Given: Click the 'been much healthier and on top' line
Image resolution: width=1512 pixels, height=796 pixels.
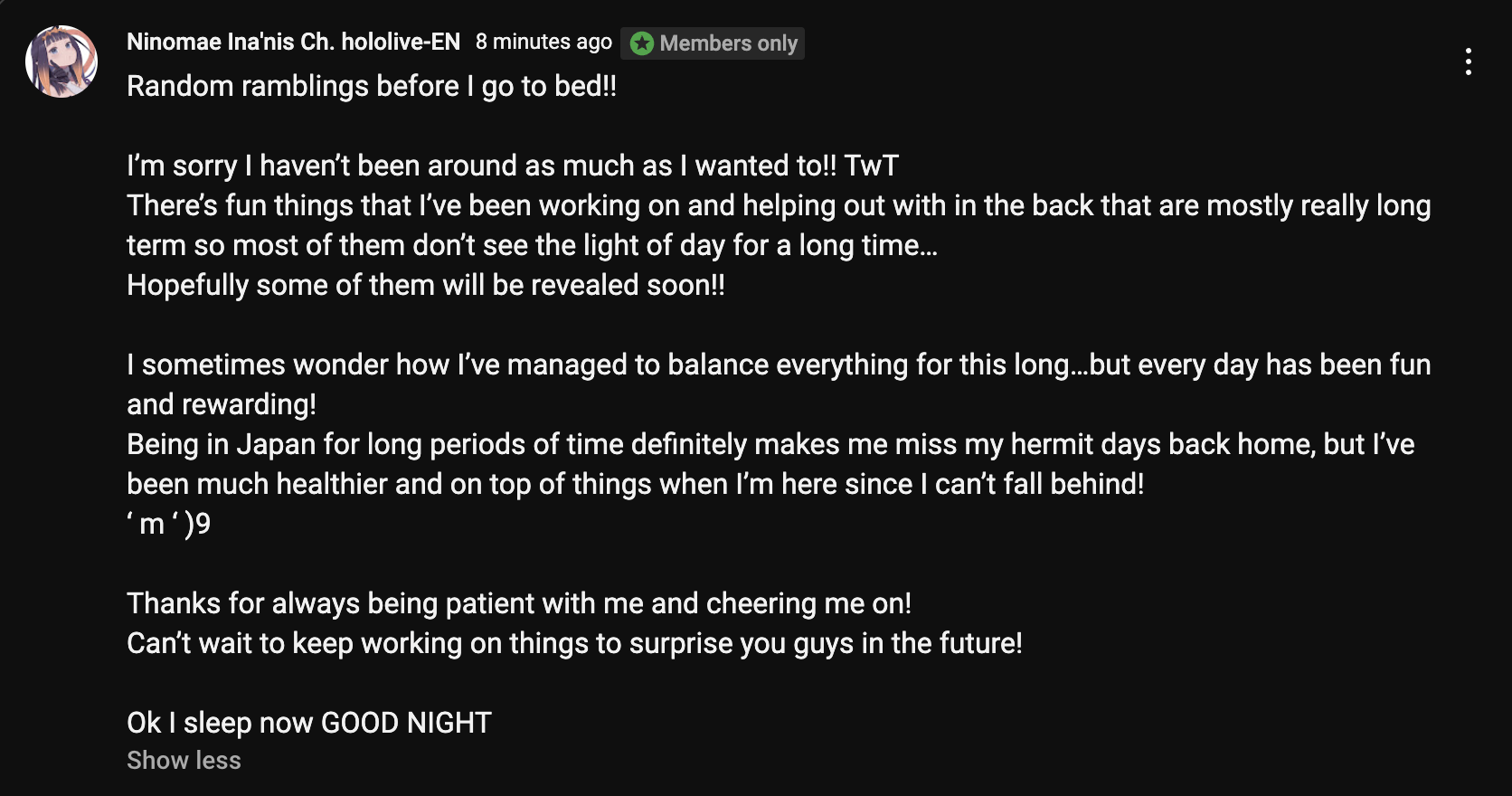Looking at the screenshot, I should [636, 484].
